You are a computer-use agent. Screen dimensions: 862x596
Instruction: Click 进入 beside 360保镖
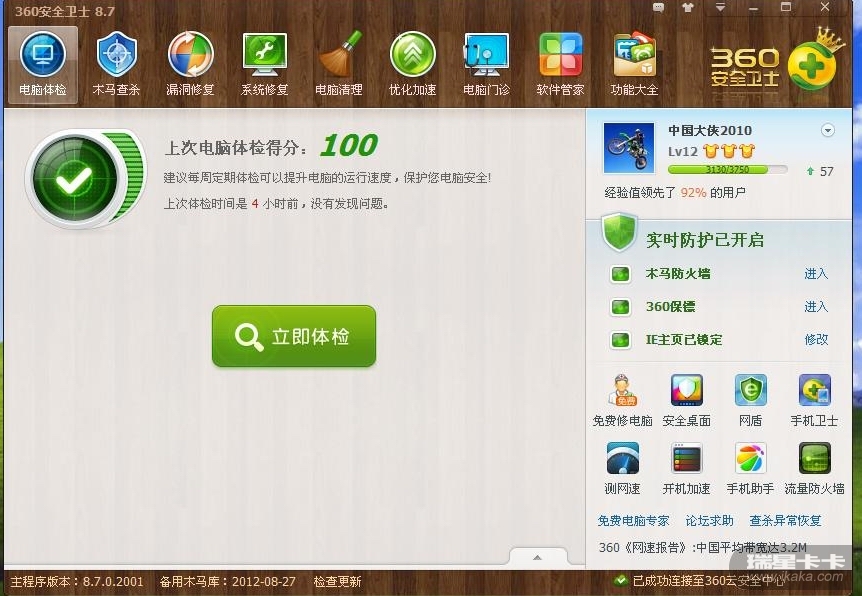(816, 307)
